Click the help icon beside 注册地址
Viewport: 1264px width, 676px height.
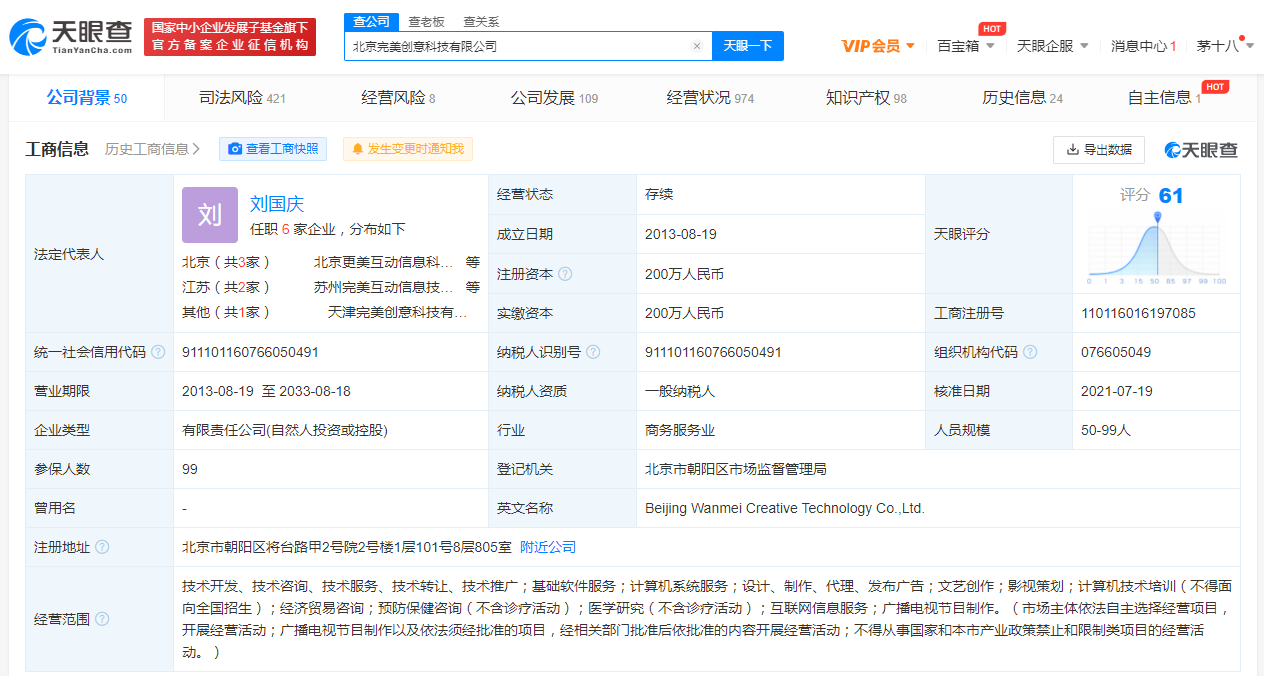click(x=102, y=547)
